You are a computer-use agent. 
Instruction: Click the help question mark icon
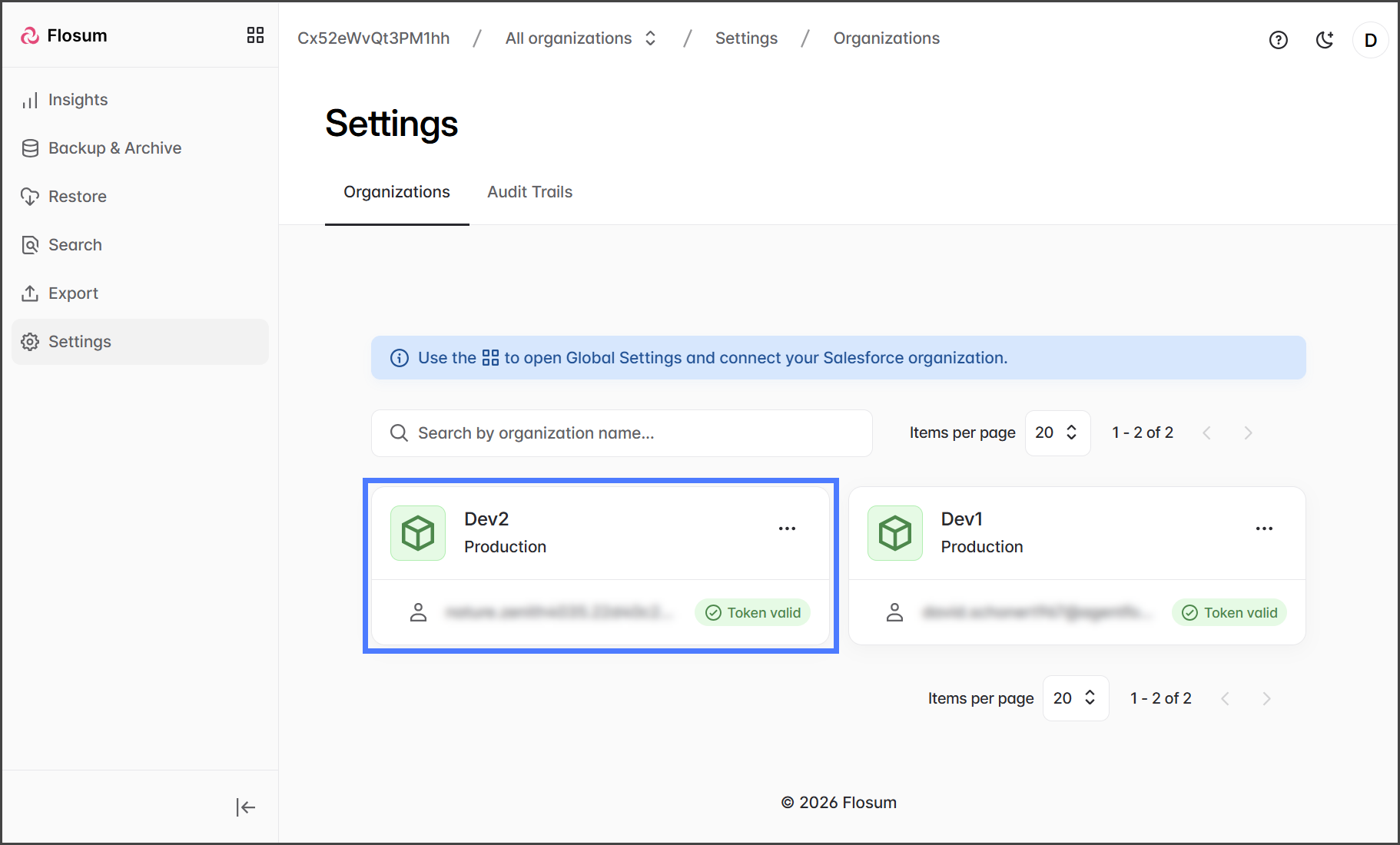(x=1278, y=40)
